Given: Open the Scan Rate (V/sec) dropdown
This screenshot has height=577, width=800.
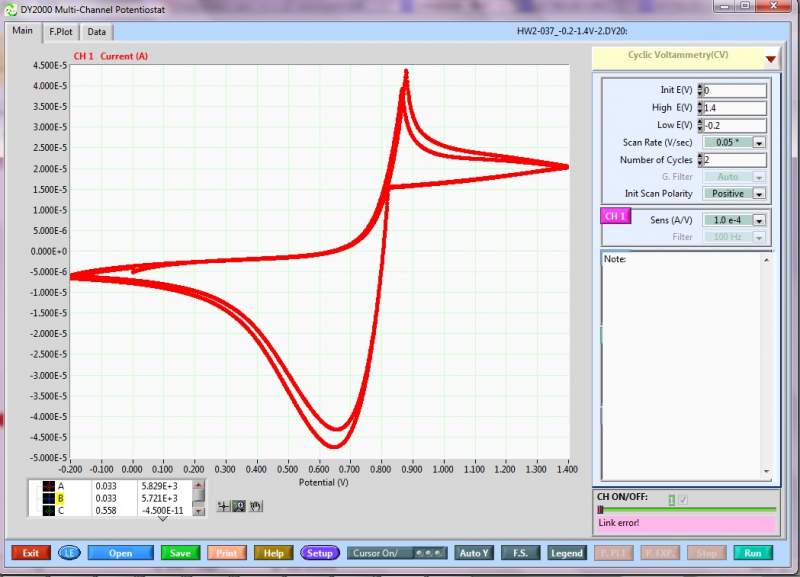Looking at the screenshot, I should (x=759, y=143).
